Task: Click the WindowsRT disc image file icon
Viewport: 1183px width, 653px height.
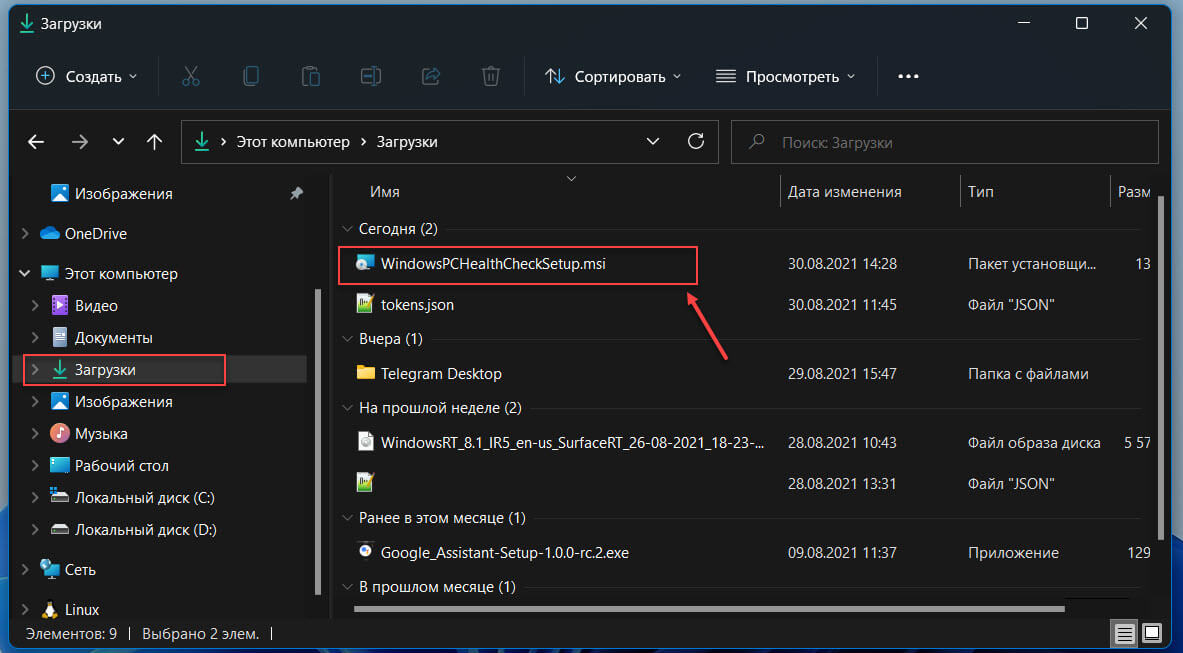Action: (365, 442)
